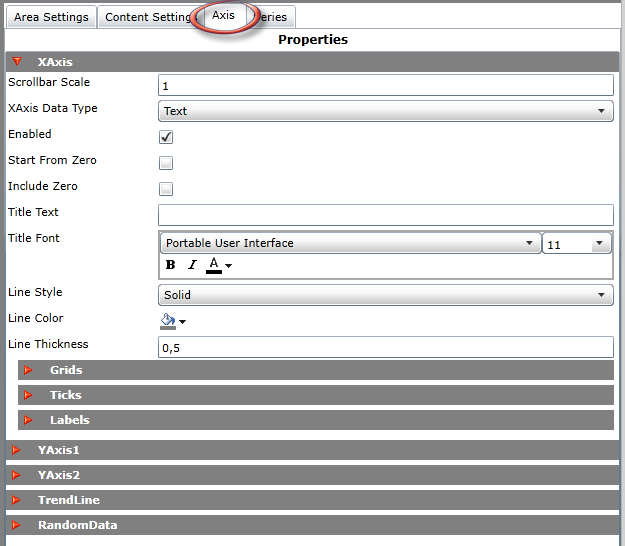
Task: Click the Line Thickness input field
Action: 385,348
